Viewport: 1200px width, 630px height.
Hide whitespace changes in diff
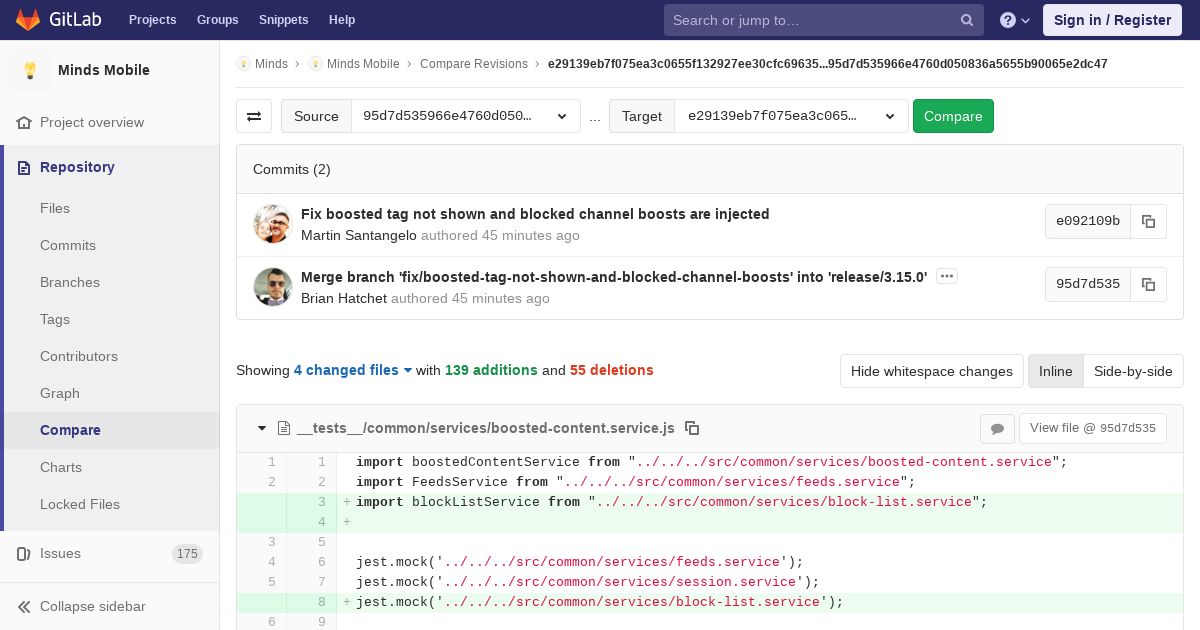pos(931,371)
